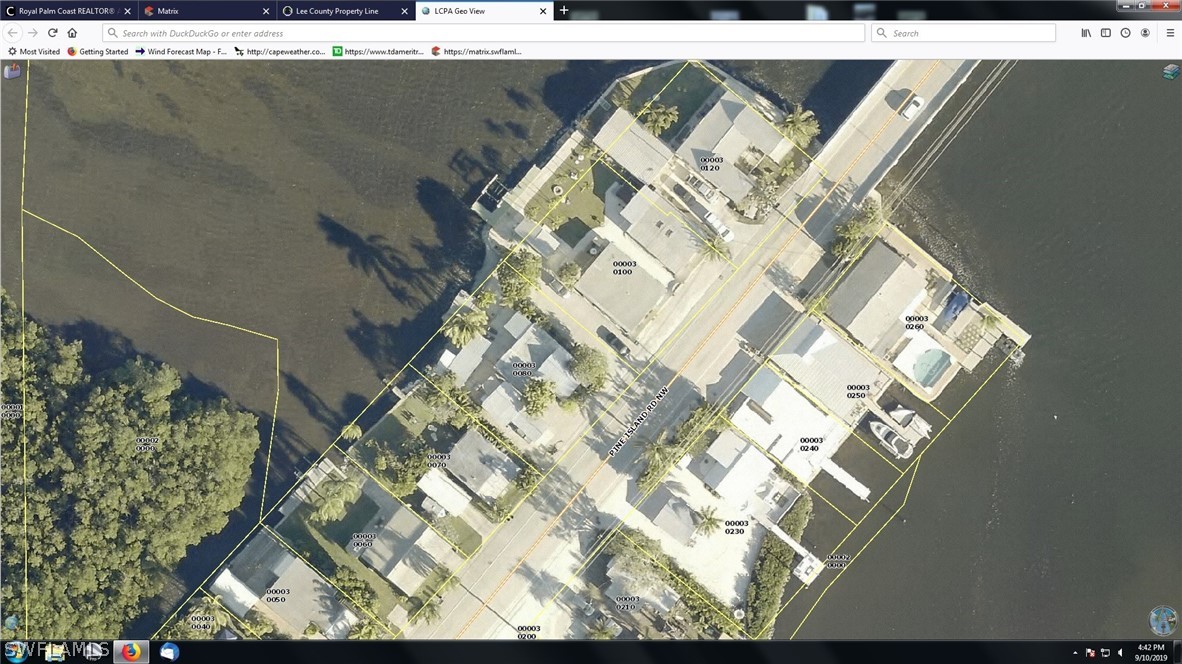The width and height of the screenshot is (1182, 664).
Task: Open the Getting Started bookmark
Action: 98,51
